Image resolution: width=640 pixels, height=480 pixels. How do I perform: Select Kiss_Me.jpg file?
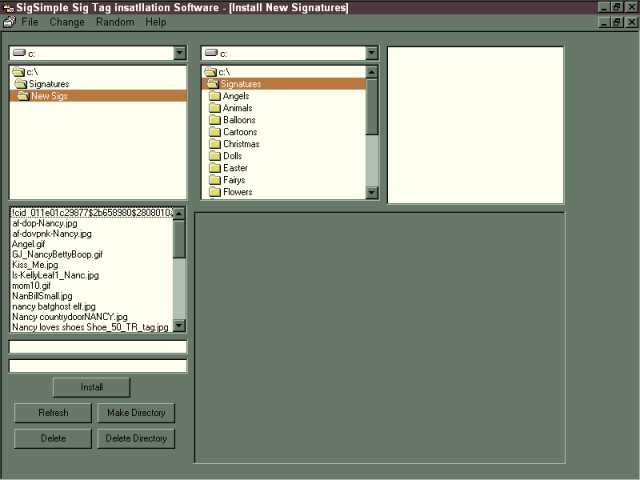click(x=35, y=265)
